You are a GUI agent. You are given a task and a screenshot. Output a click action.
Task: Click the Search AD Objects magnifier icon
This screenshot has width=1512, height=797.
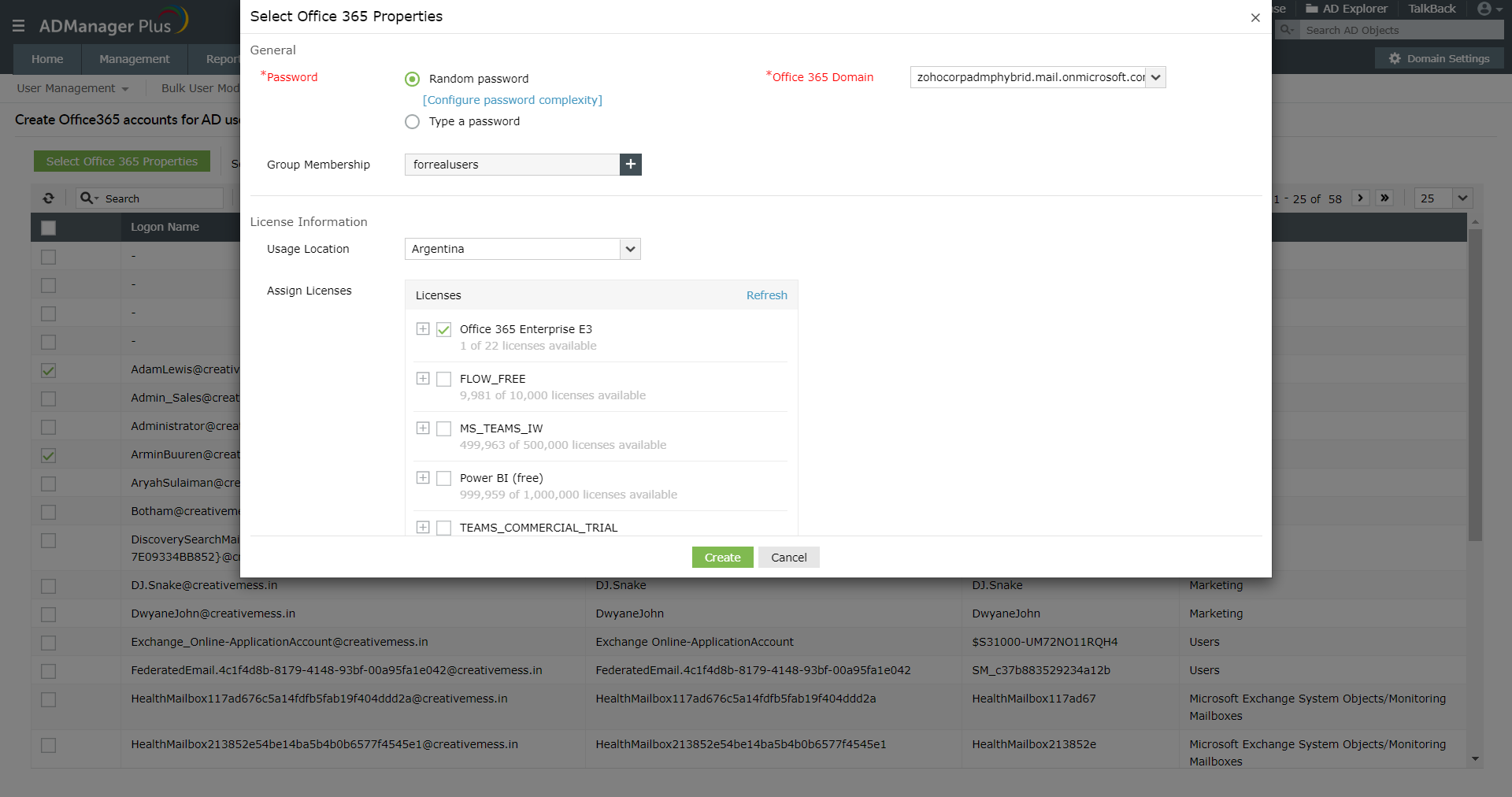point(1286,30)
